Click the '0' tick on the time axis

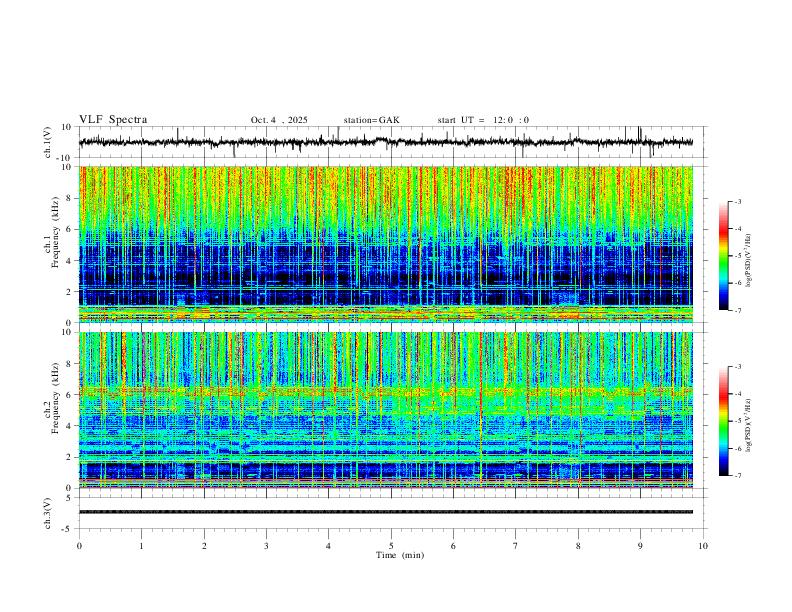tap(79, 546)
